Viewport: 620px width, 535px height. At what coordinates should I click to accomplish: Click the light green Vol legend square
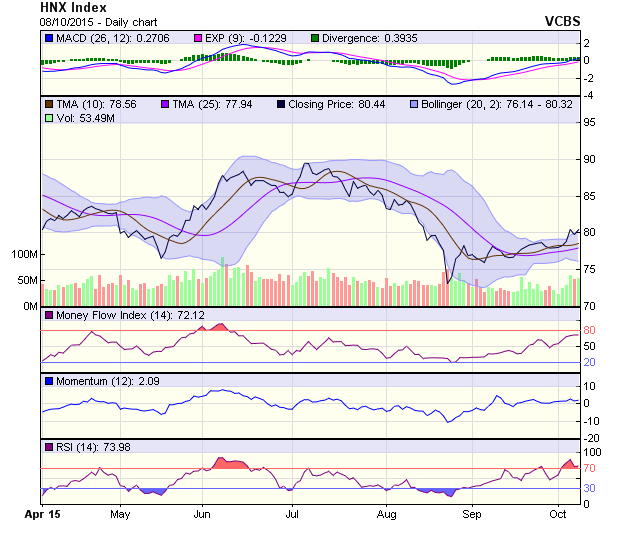pyautogui.click(x=49, y=118)
